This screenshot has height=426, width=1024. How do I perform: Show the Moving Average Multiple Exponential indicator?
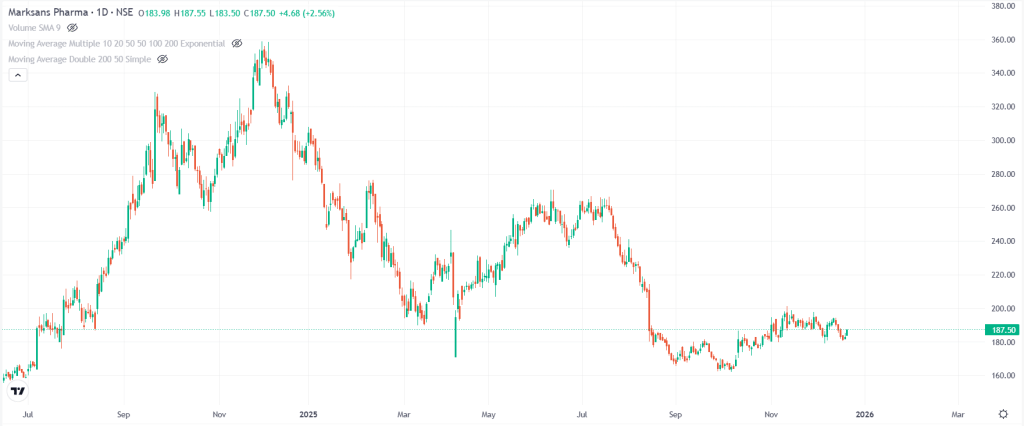[237, 44]
